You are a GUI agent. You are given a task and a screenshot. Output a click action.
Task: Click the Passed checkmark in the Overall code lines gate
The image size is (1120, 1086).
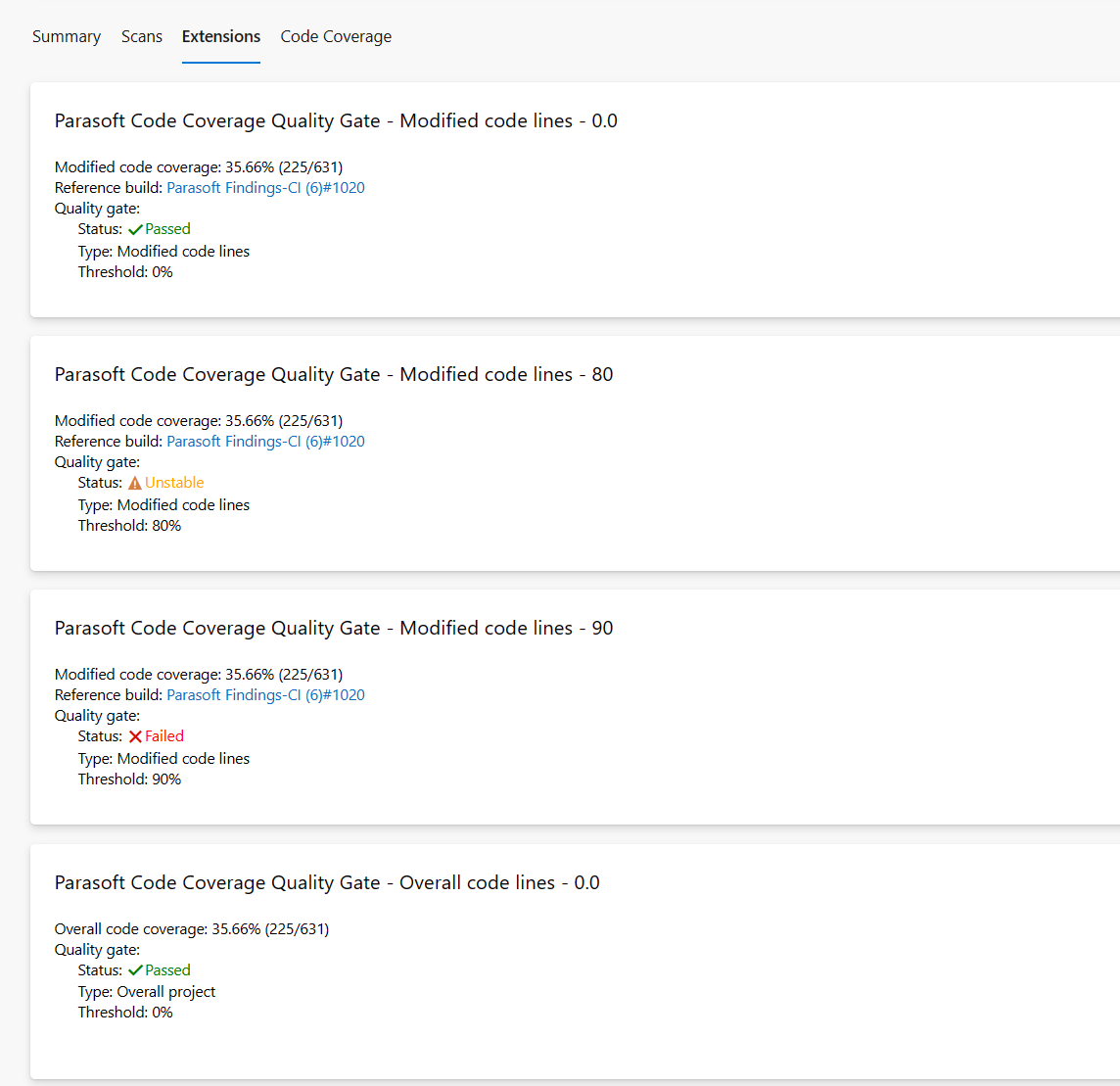pyautogui.click(x=135, y=970)
